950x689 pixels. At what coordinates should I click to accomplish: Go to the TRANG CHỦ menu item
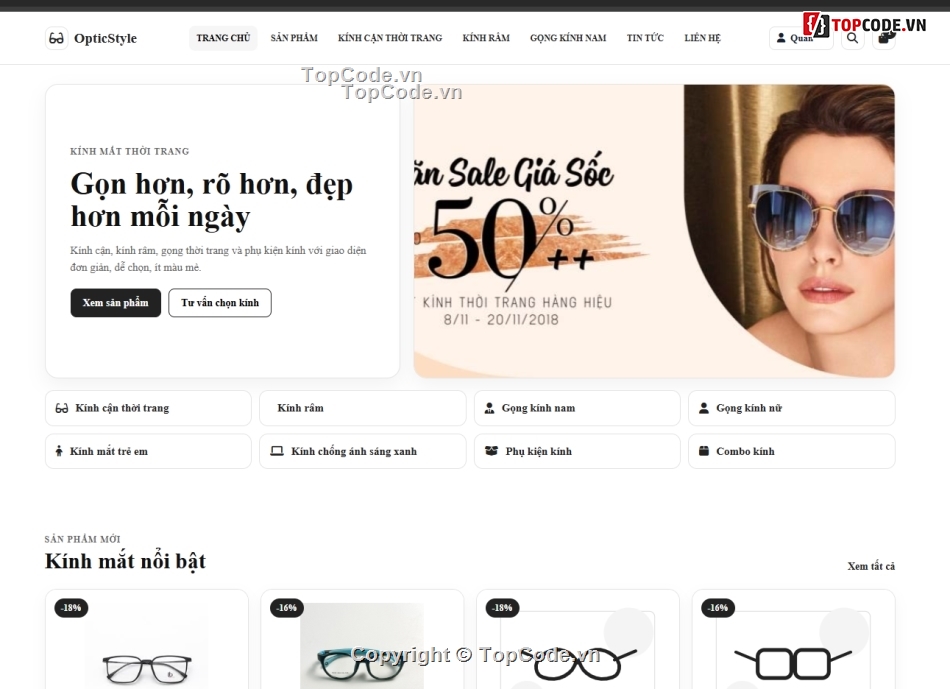tap(223, 38)
